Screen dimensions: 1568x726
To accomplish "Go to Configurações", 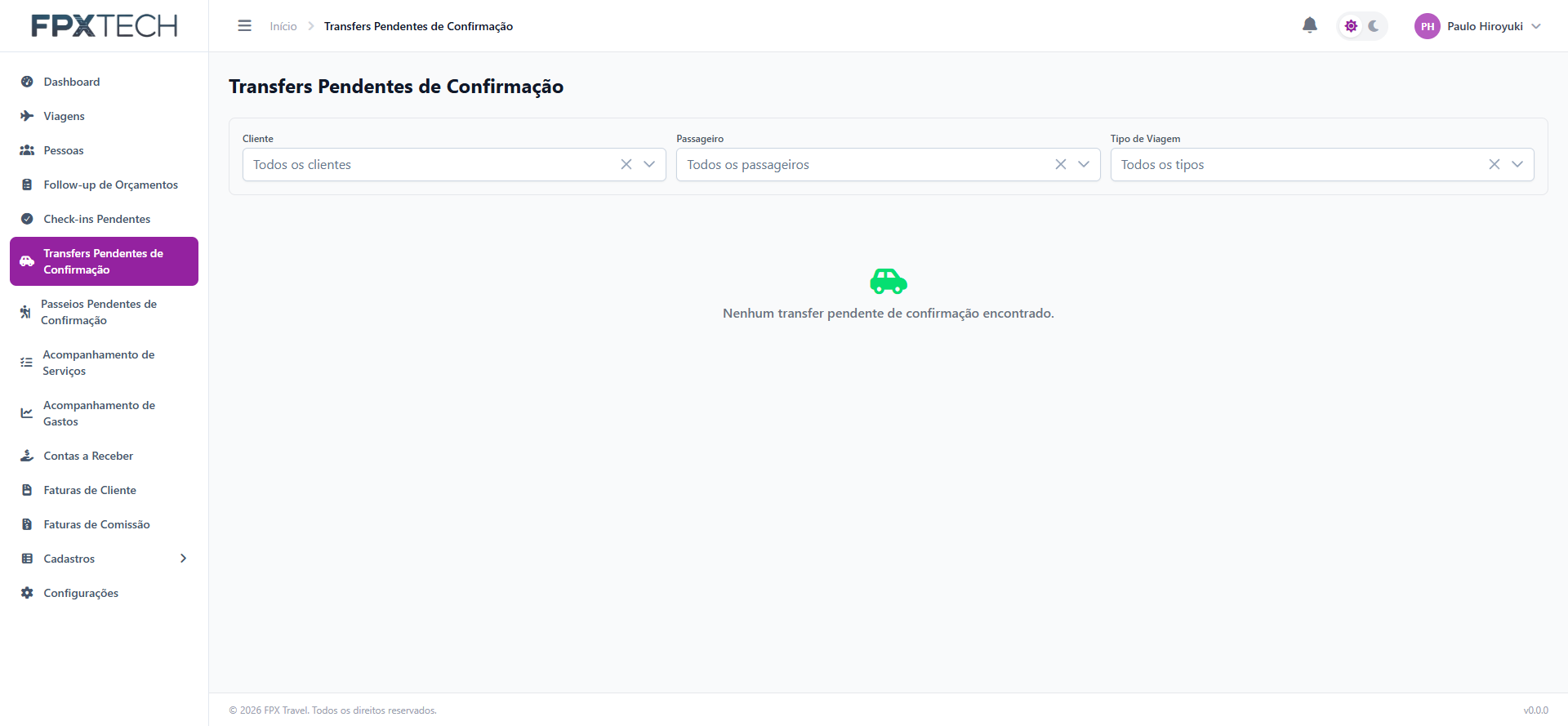I will click(104, 593).
